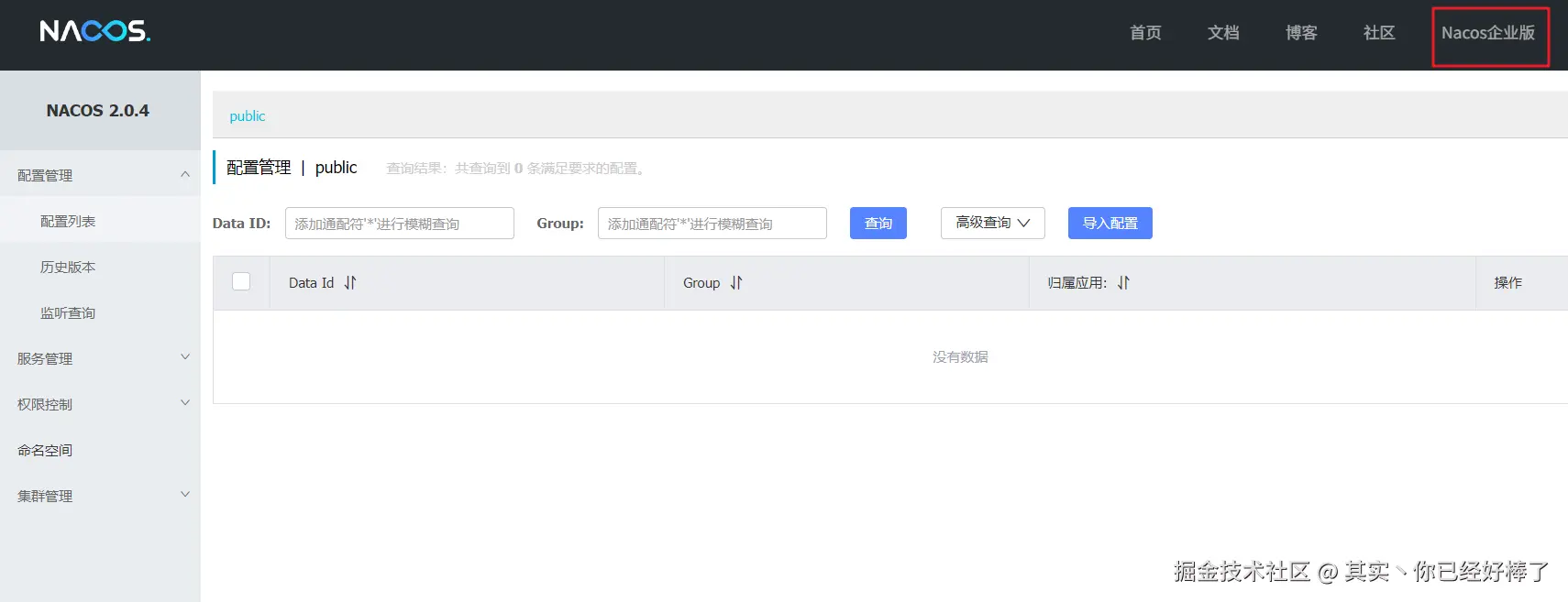The image size is (1568, 602).
Task: Sort table by Data Id column
Action: tap(349, 283)
